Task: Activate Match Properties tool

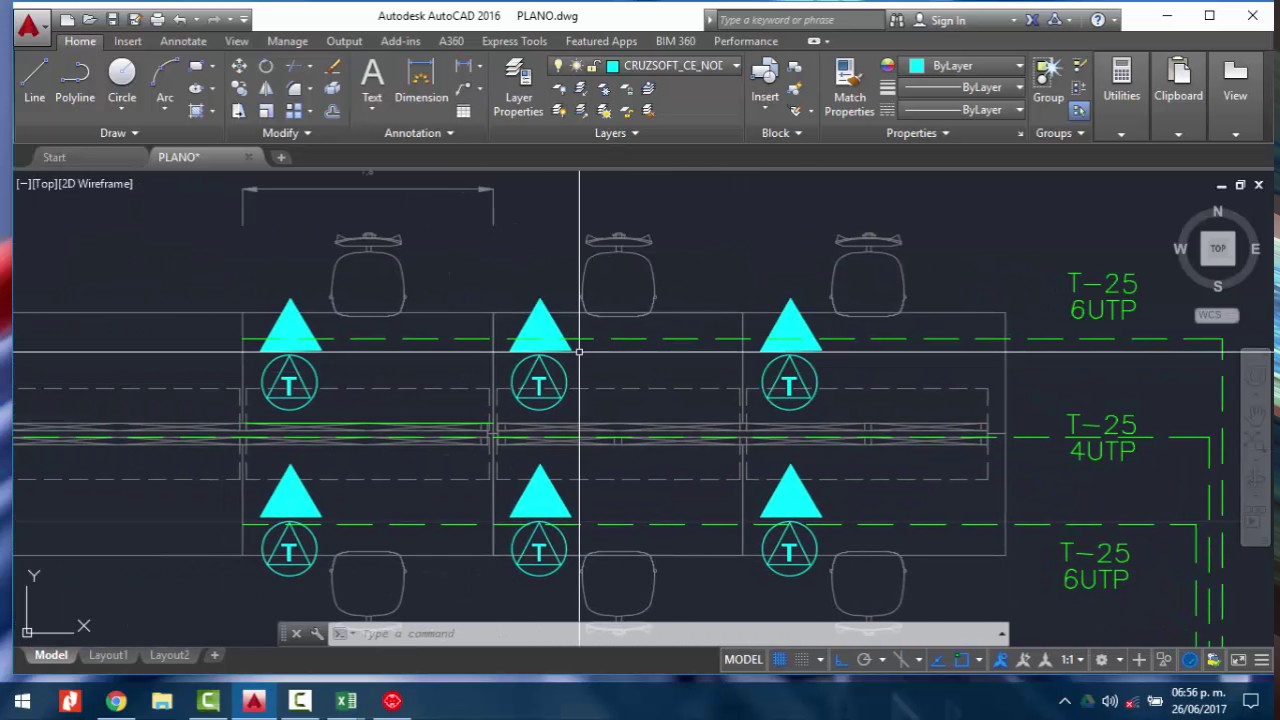Action: pos(849,88)
